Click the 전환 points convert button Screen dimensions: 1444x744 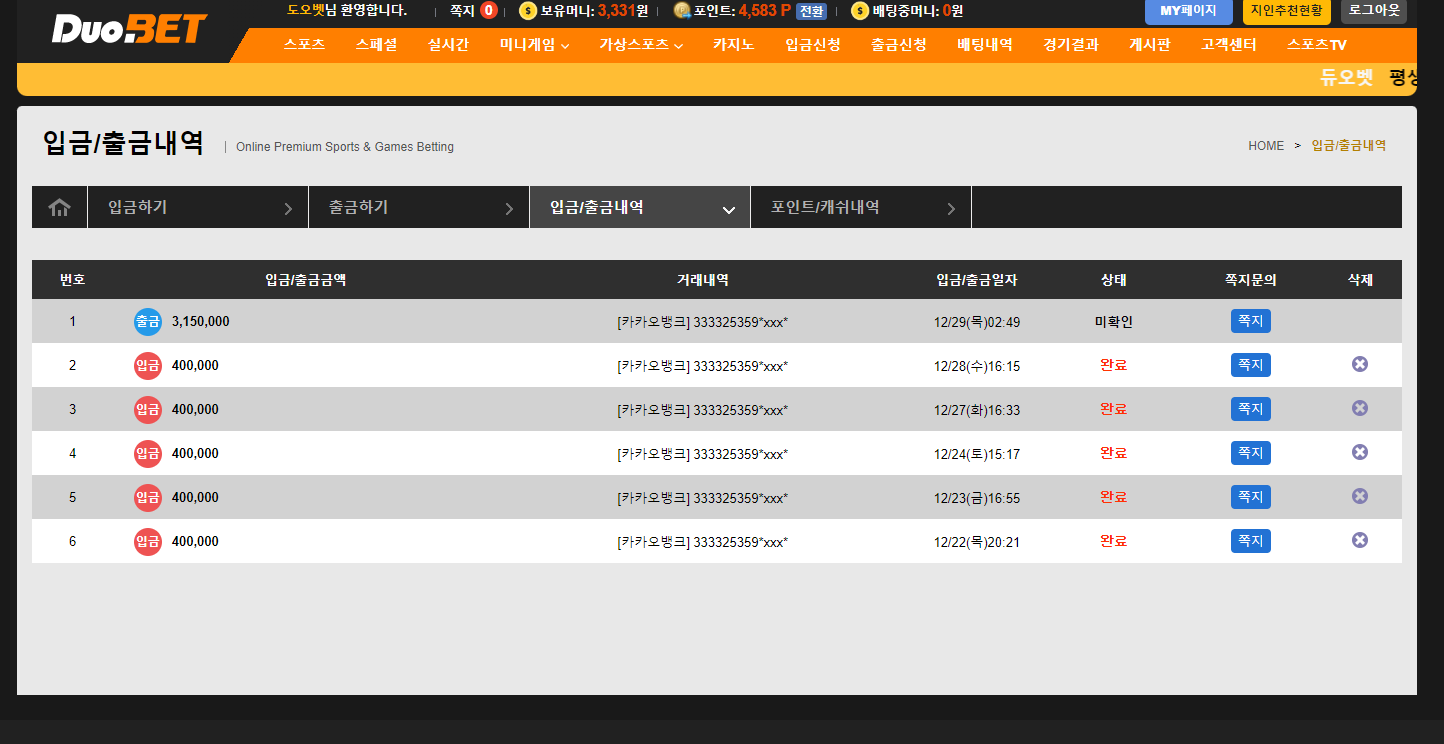[811, 12]
